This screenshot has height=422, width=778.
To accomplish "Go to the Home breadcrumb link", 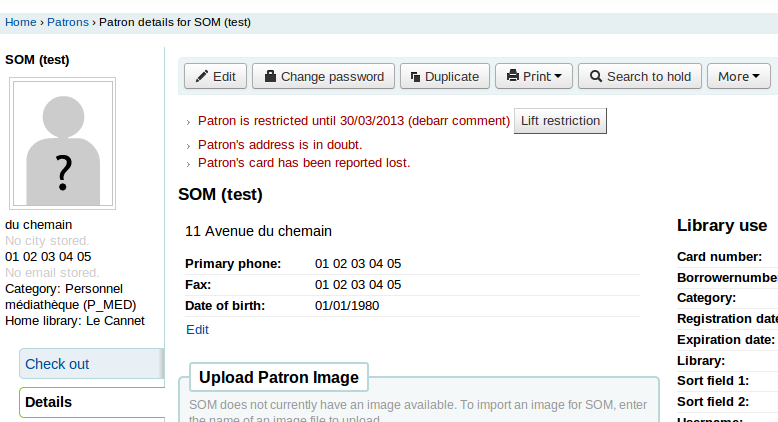I will pyautogui.click(x=21, y=21).
